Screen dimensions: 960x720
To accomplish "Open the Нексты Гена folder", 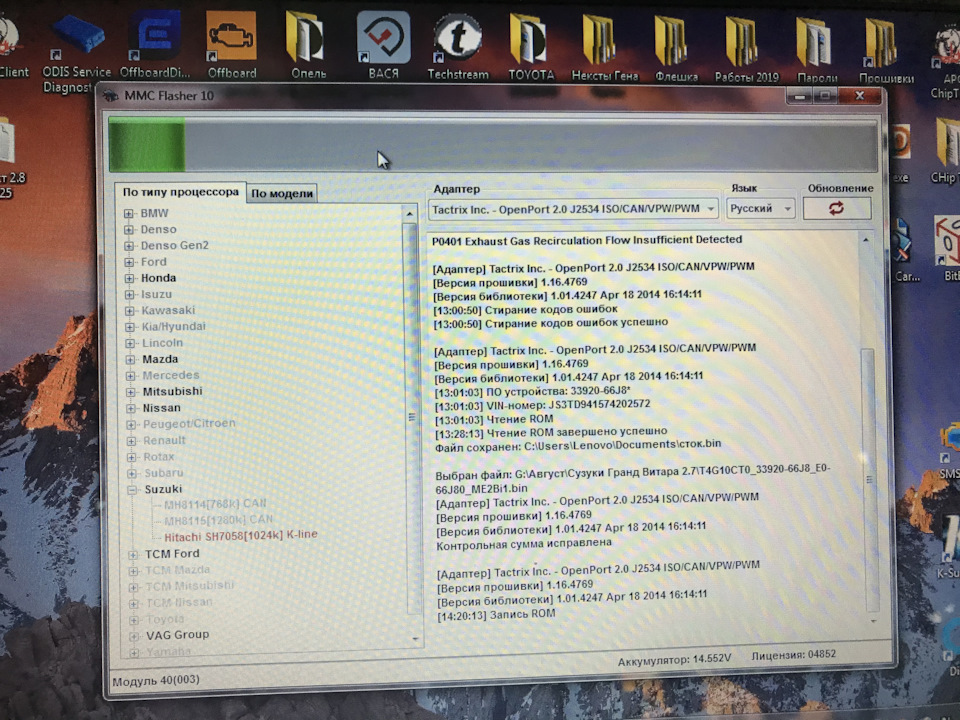I will (604, 47).
